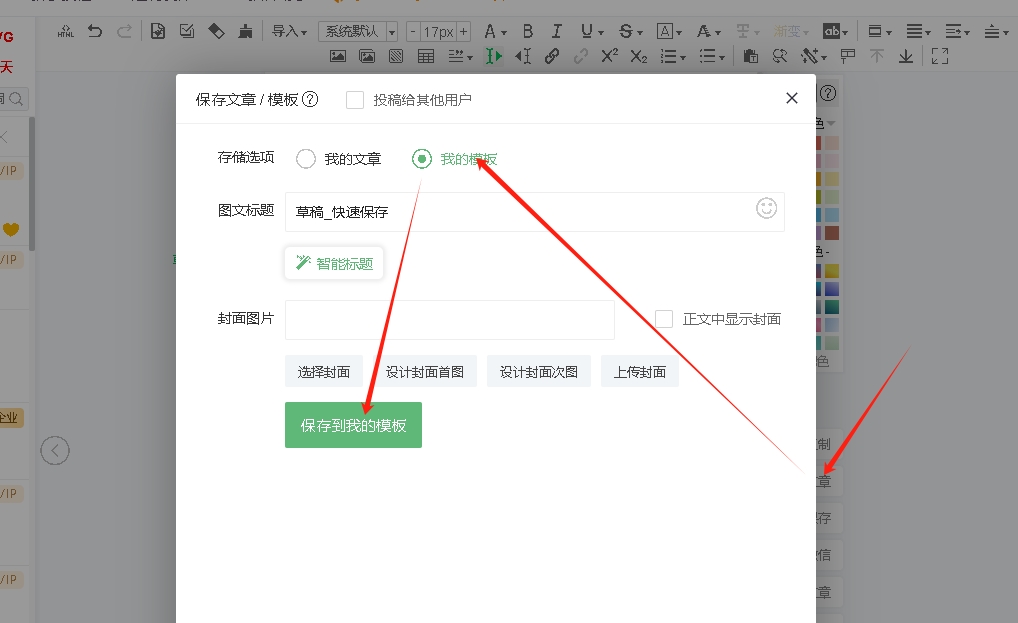Click the 上传封面 upload button
The height and width of the screenshot is (623, 1018).
pyautogui.click(x=640, y=372)
